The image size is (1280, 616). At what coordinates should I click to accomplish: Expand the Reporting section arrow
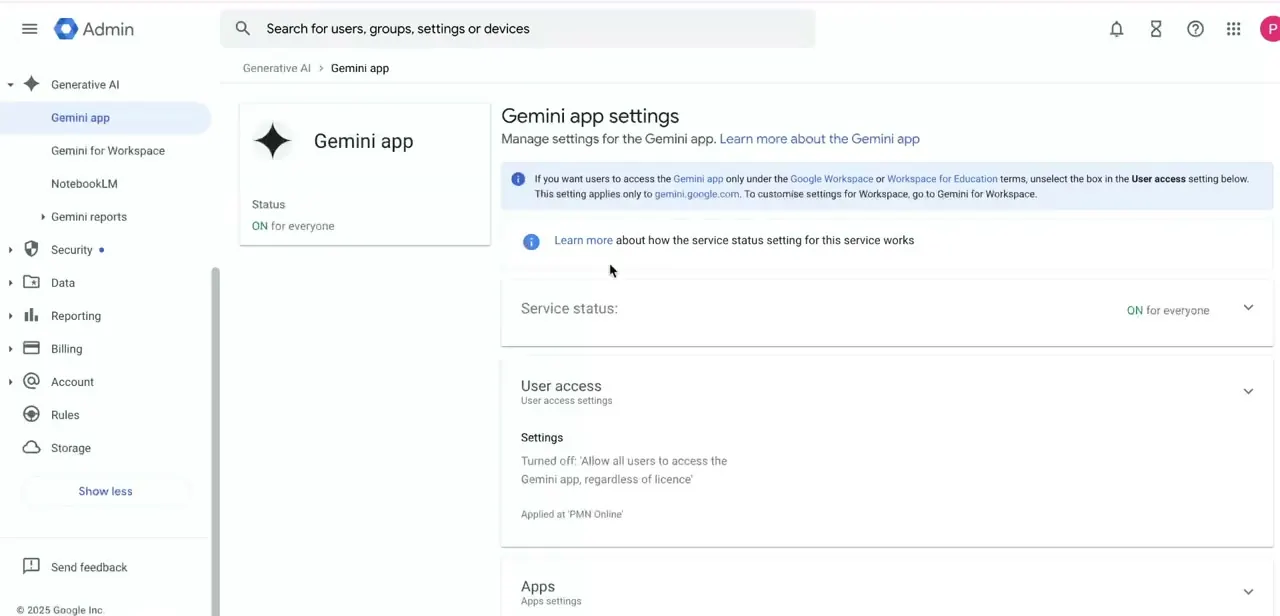10,316
